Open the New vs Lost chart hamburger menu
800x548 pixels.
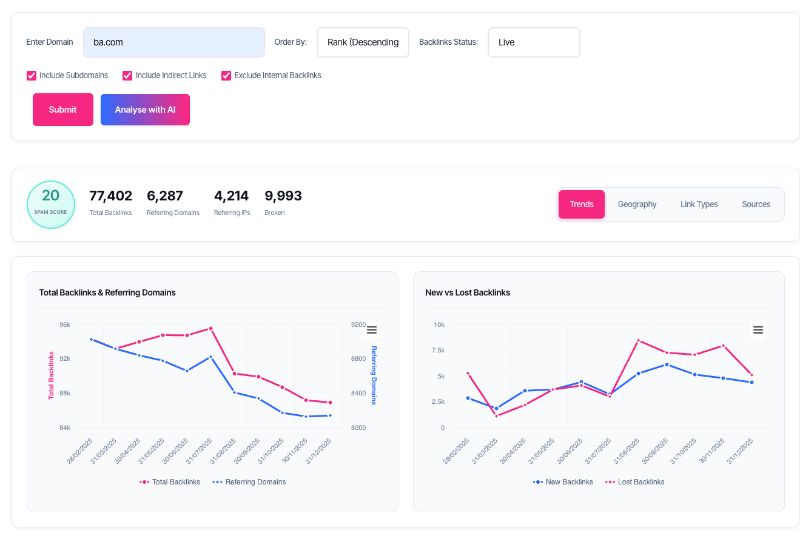[758, 330]
